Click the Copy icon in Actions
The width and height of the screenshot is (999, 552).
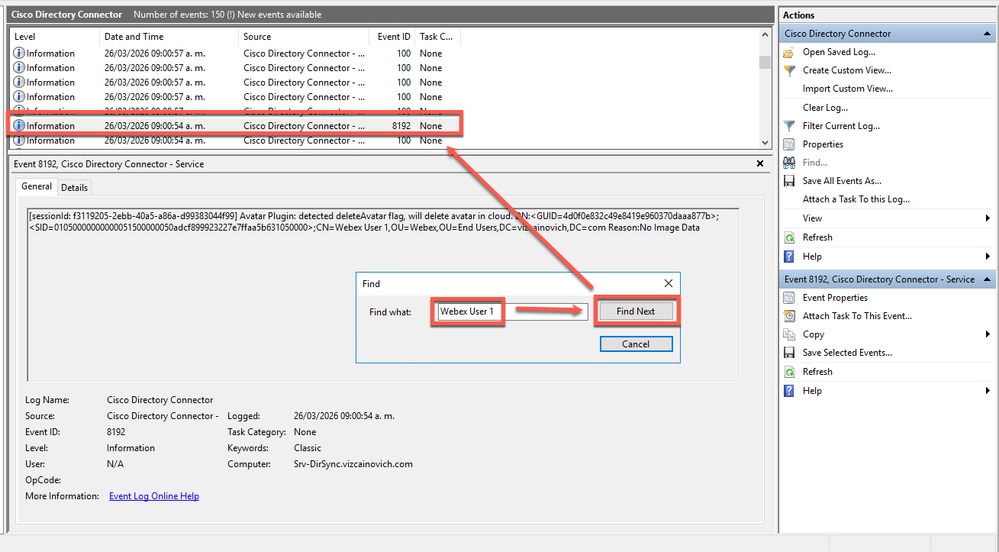click(x=789, y=335)
